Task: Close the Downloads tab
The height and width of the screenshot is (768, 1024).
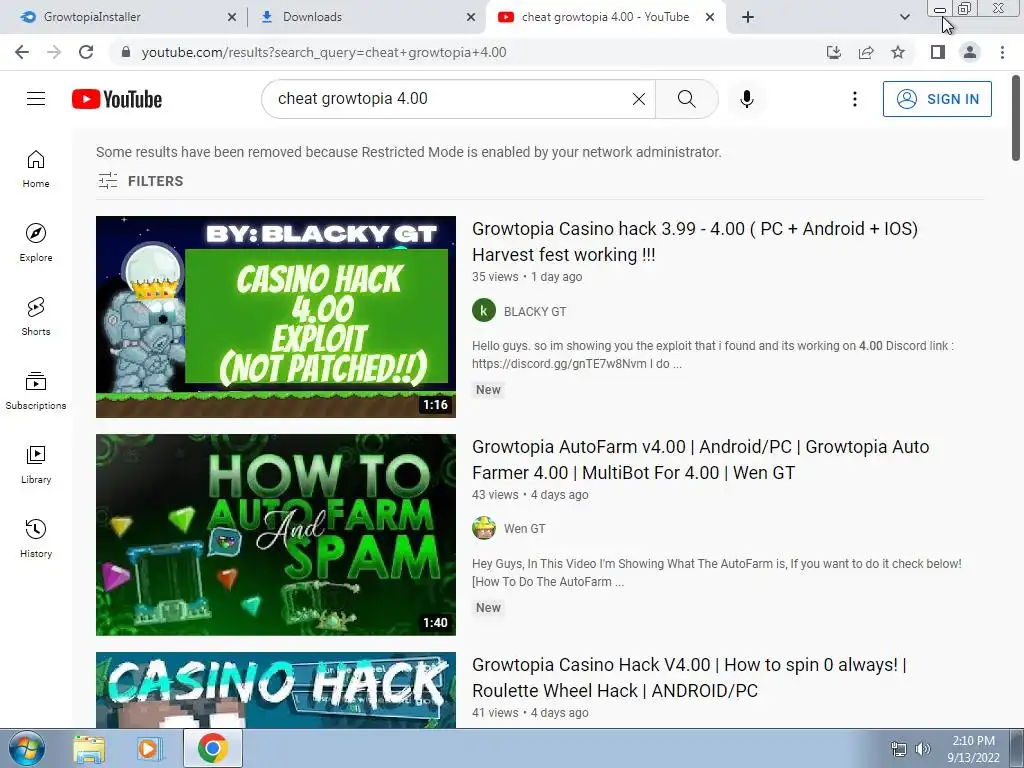Action: click(471, 18)
